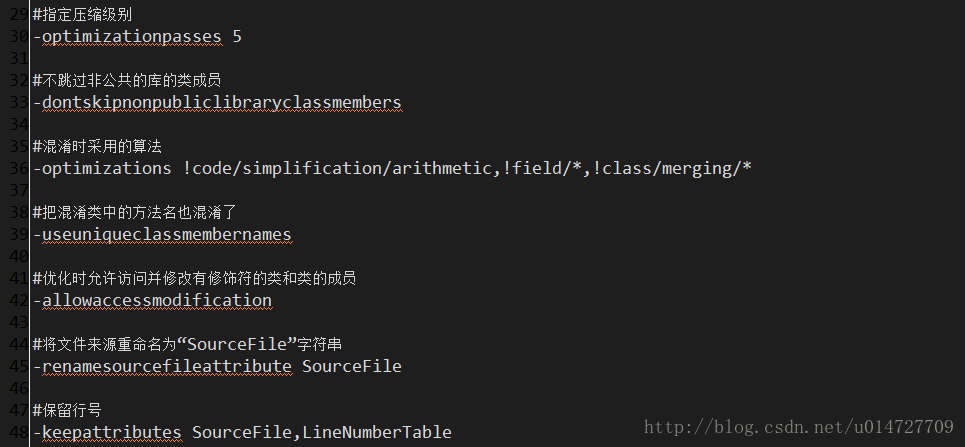Select line number 30 in gutter
Viewport: 965px width, 447px height.
point(18,36)
